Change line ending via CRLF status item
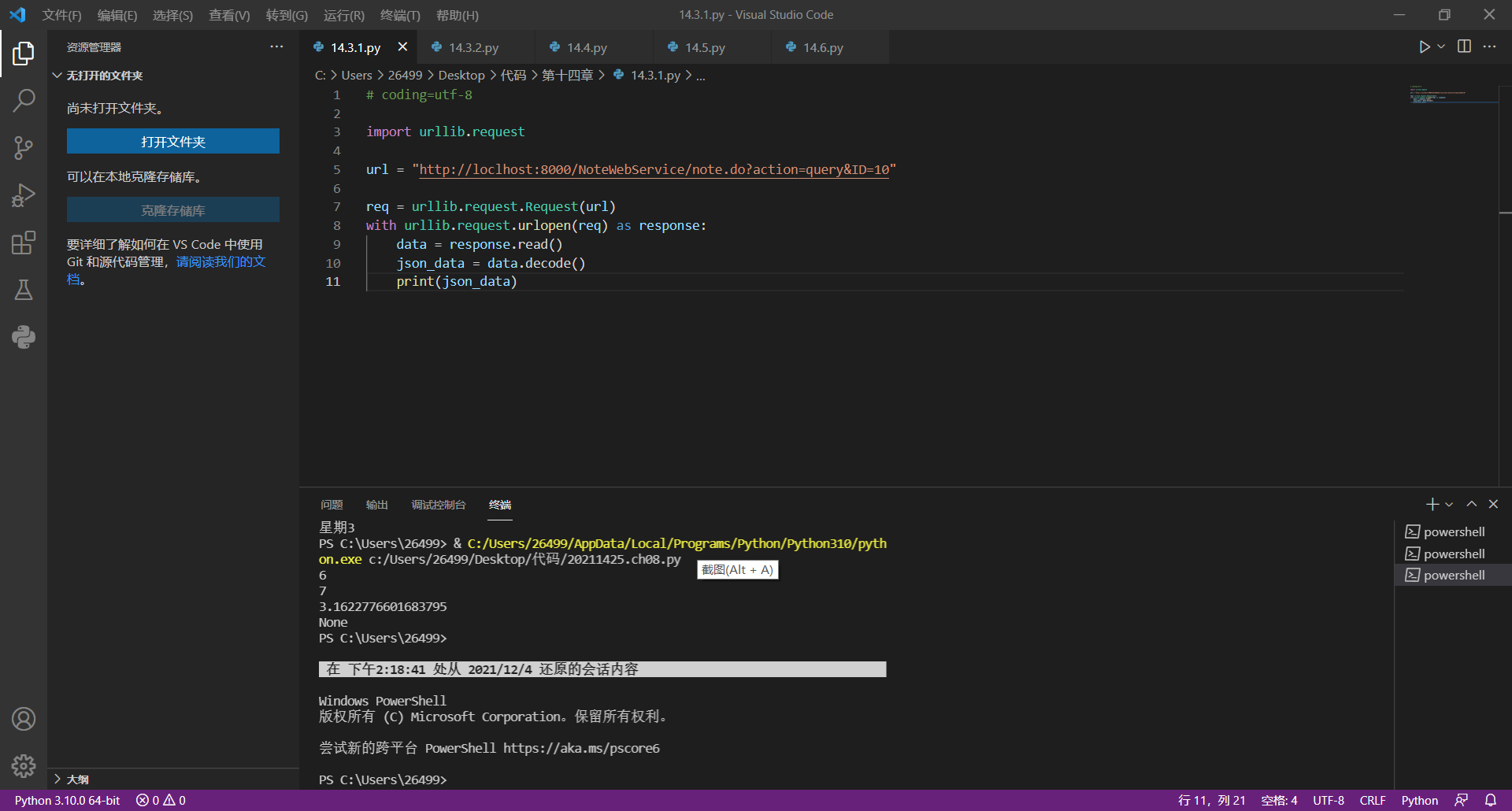Image resolution: width=1512 pixels, height=811 pixels. point(1373,800)
